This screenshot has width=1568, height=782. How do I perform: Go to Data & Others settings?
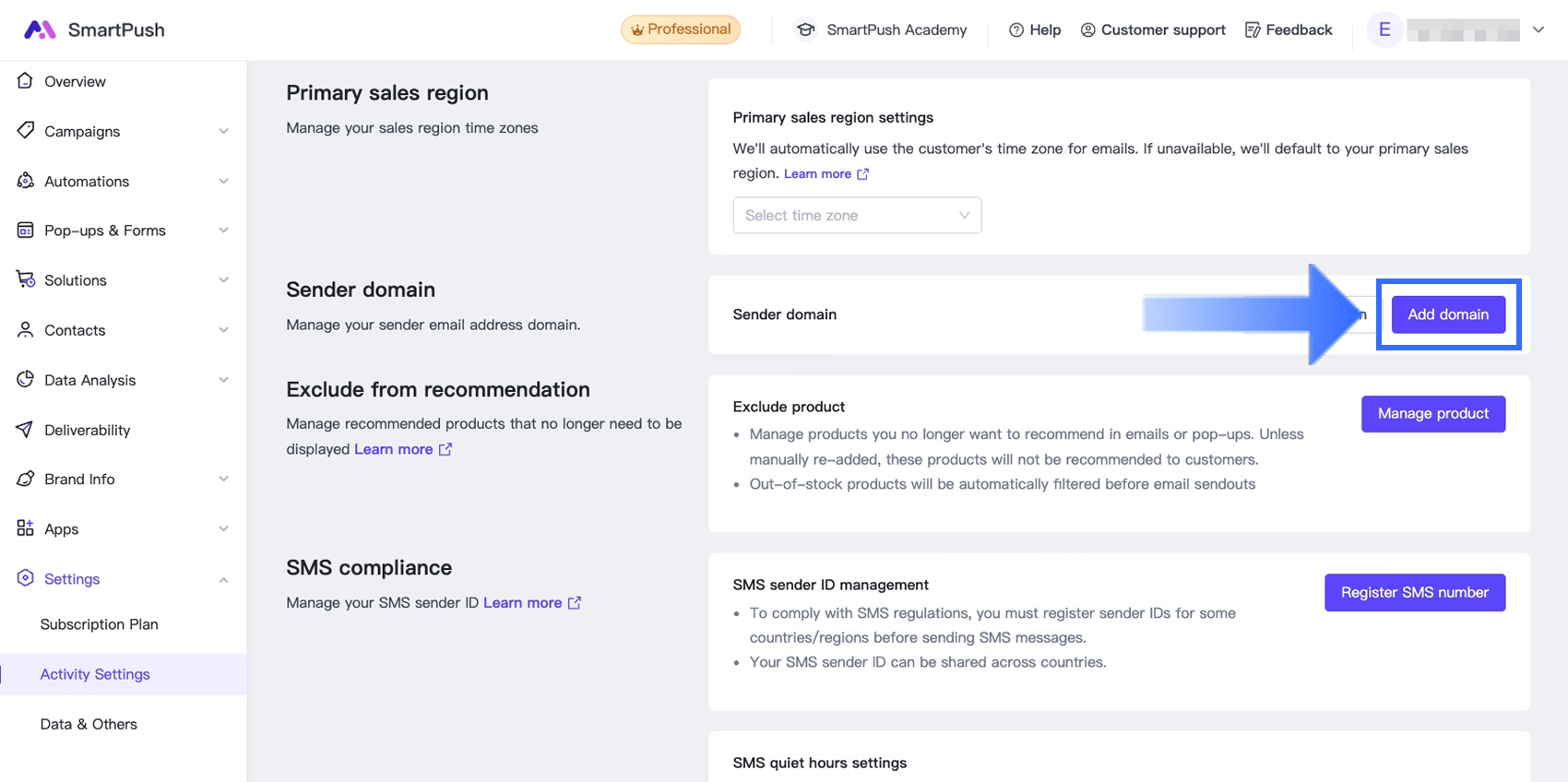click(x=89, y=724)
